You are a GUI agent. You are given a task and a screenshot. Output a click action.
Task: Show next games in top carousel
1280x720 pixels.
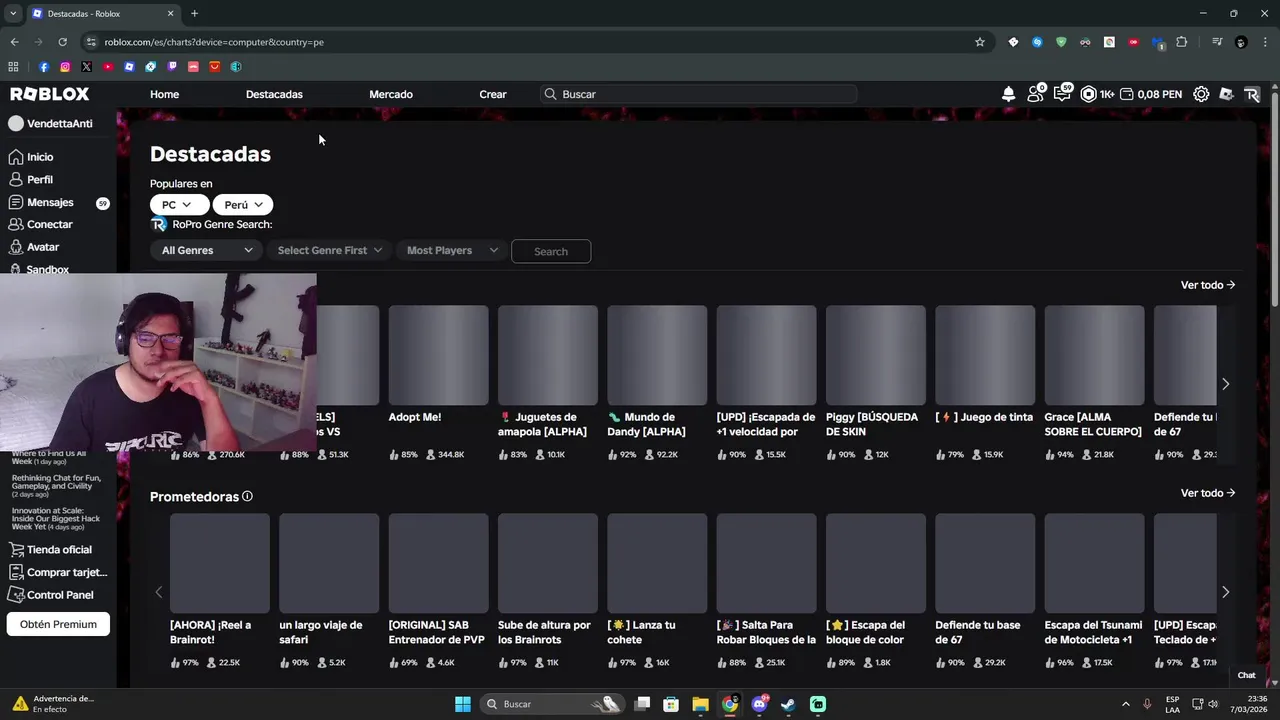[1225, 384]
